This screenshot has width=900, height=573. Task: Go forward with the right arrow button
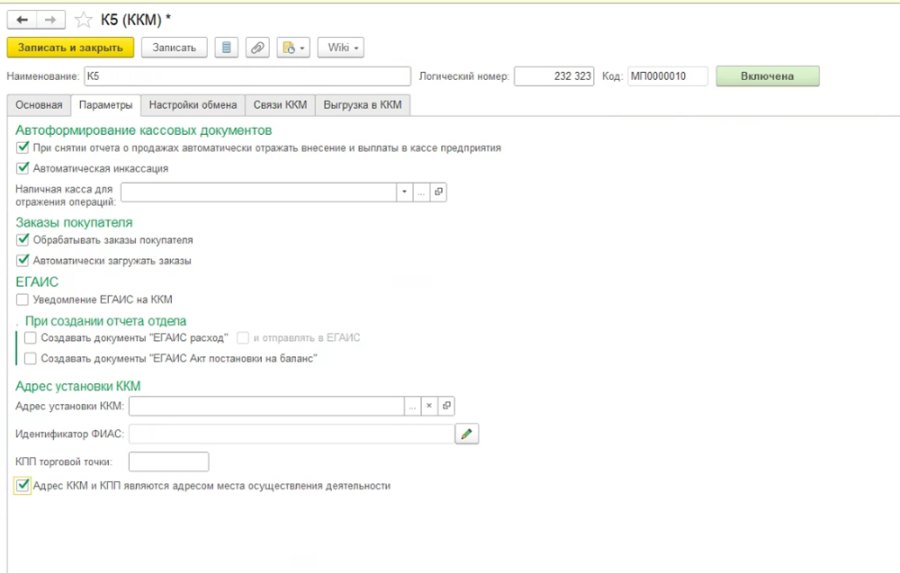coord(51,20)
